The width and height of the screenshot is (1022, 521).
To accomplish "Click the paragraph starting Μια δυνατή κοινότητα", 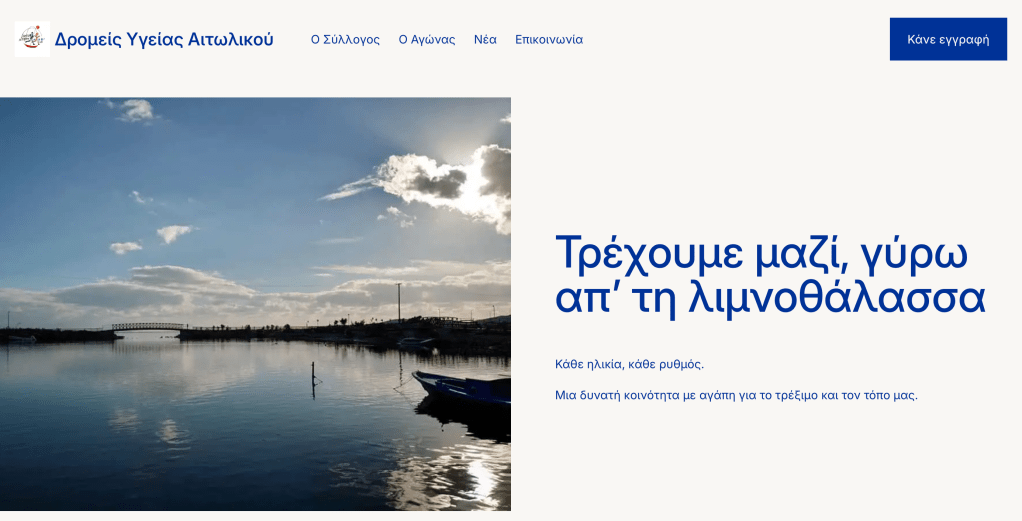I will (x=736, y=395).
